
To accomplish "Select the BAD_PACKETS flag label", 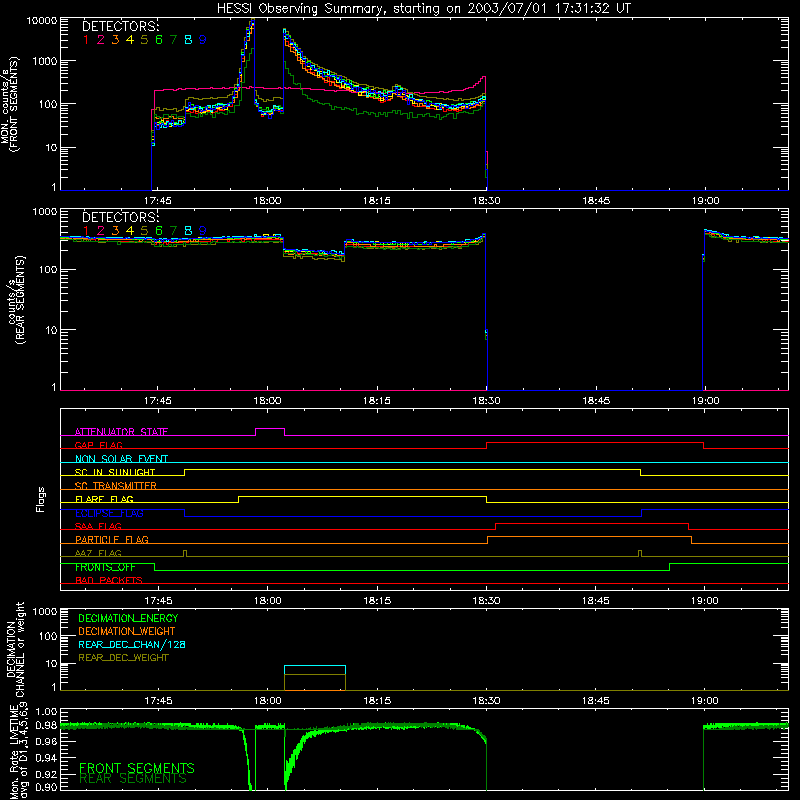I will [108, 580].
